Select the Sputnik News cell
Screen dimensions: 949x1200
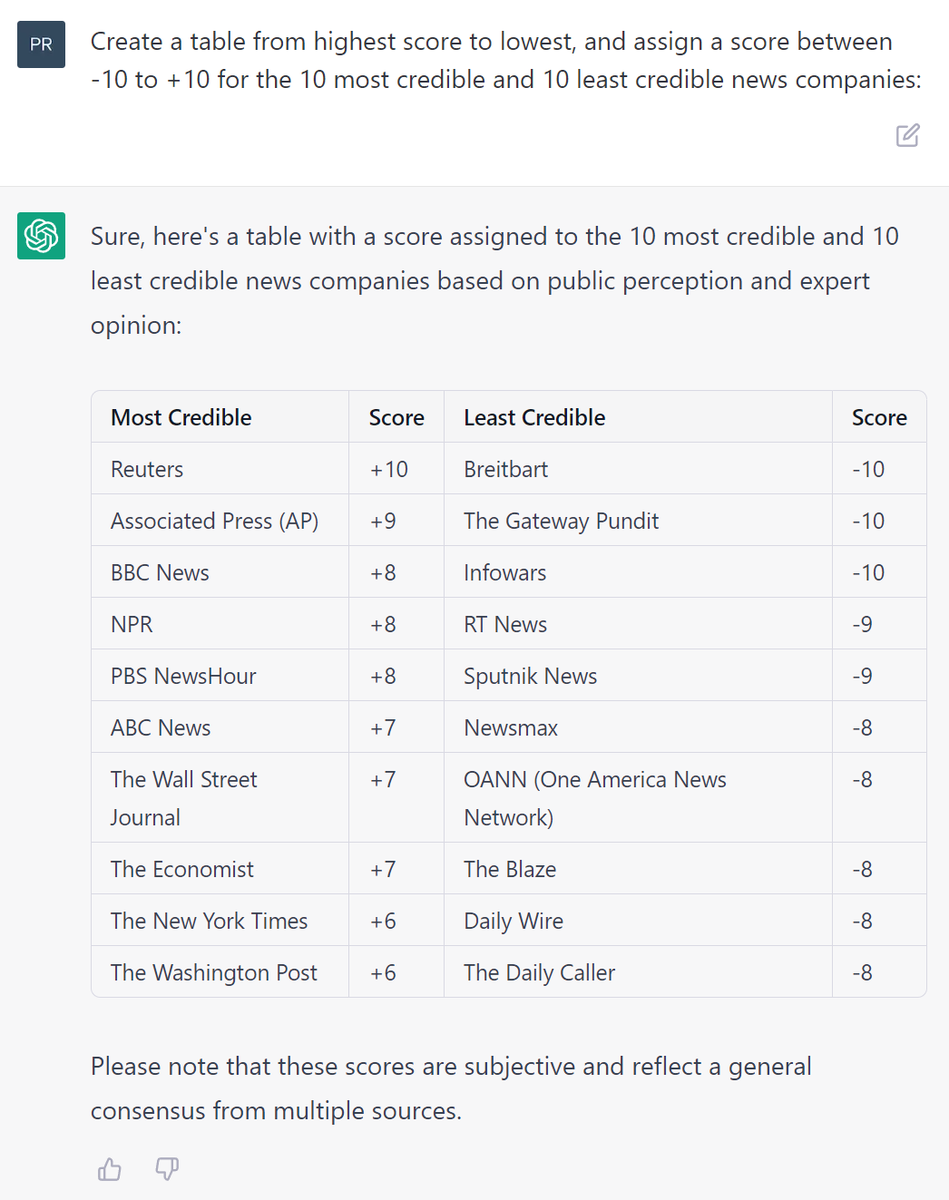(638, 676)
